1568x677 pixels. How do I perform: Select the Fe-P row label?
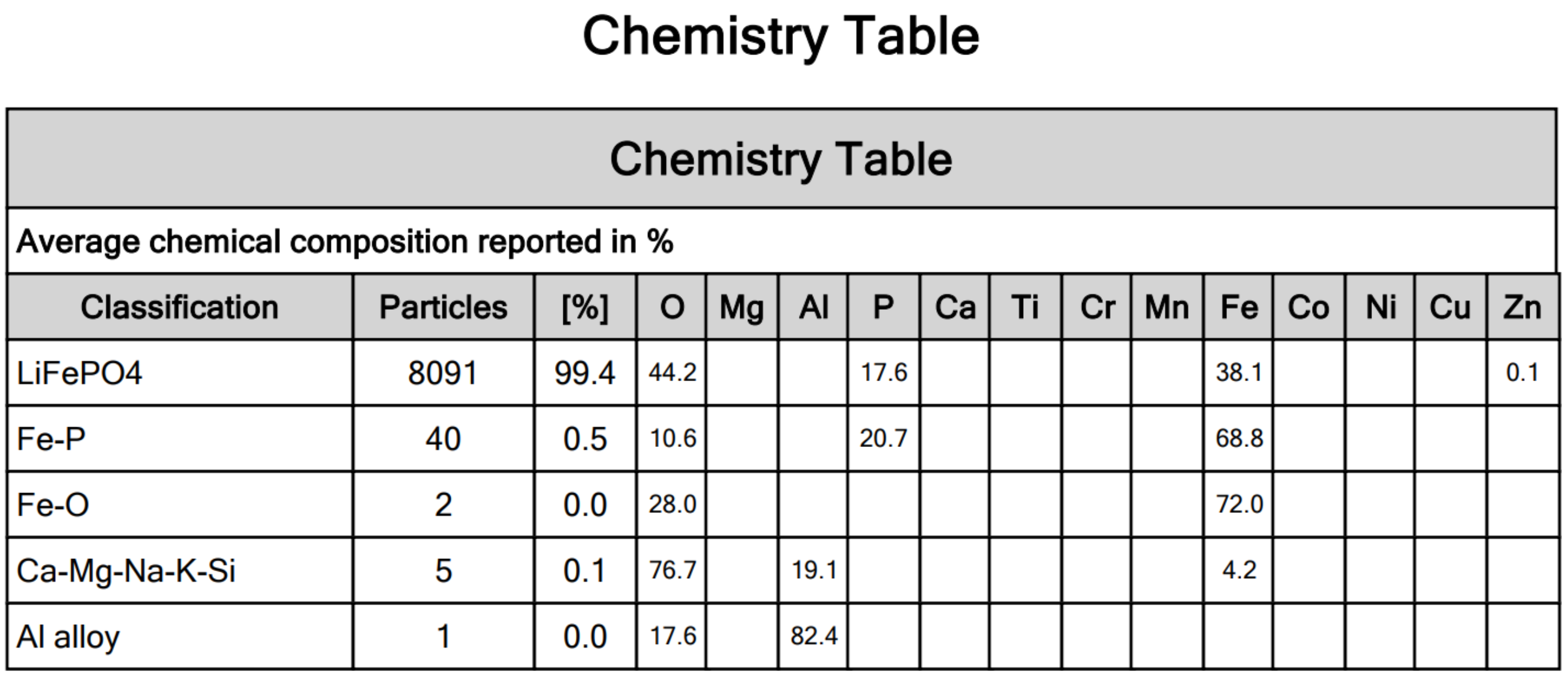click(180, 439)
